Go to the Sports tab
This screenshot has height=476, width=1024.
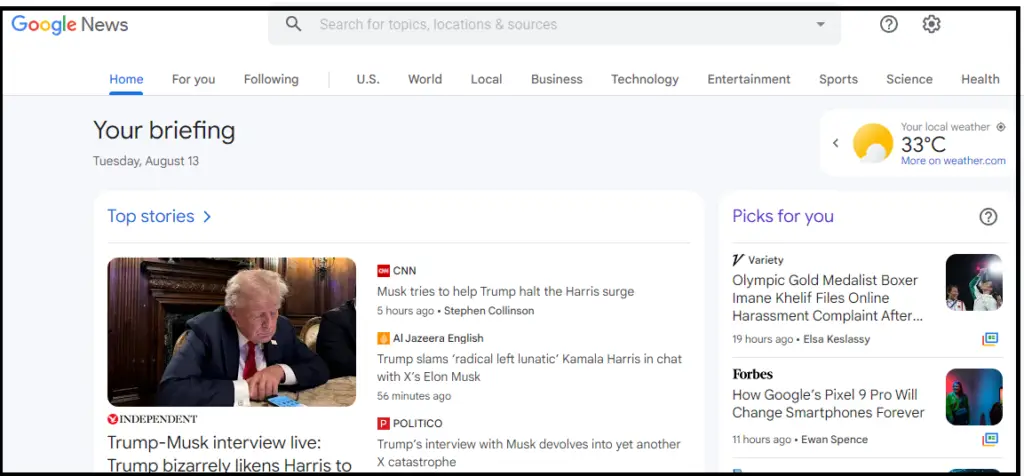point(838,79)
